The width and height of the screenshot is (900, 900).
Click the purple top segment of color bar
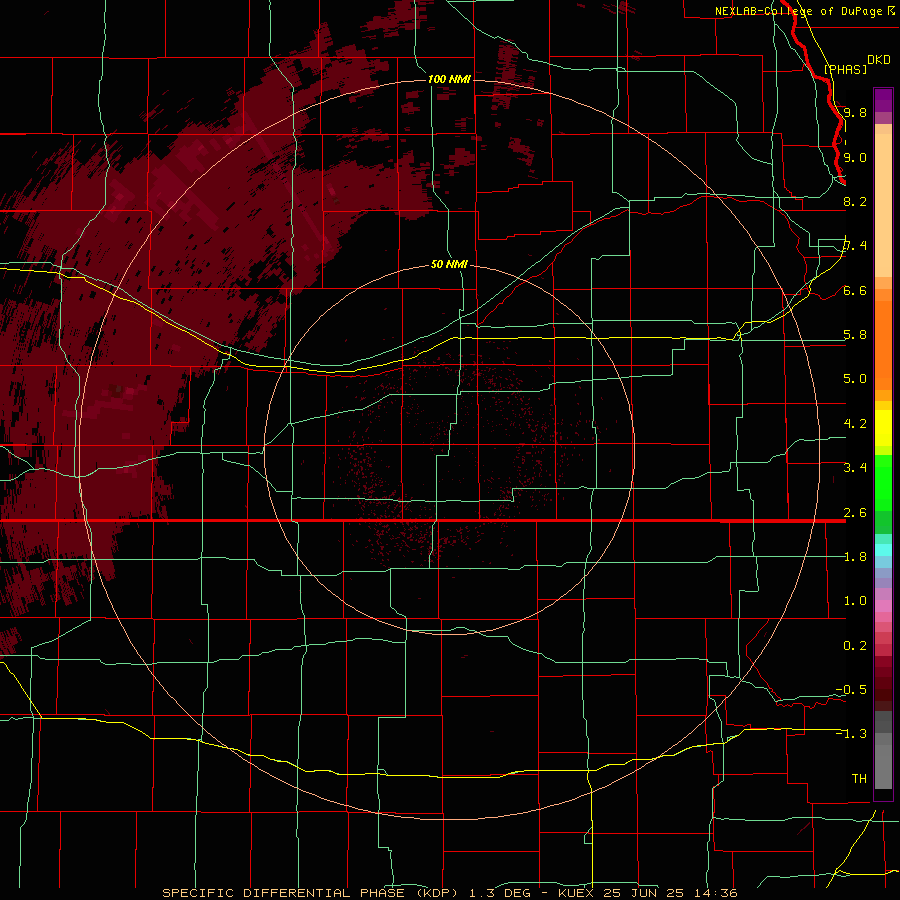(x=883, y=100)
